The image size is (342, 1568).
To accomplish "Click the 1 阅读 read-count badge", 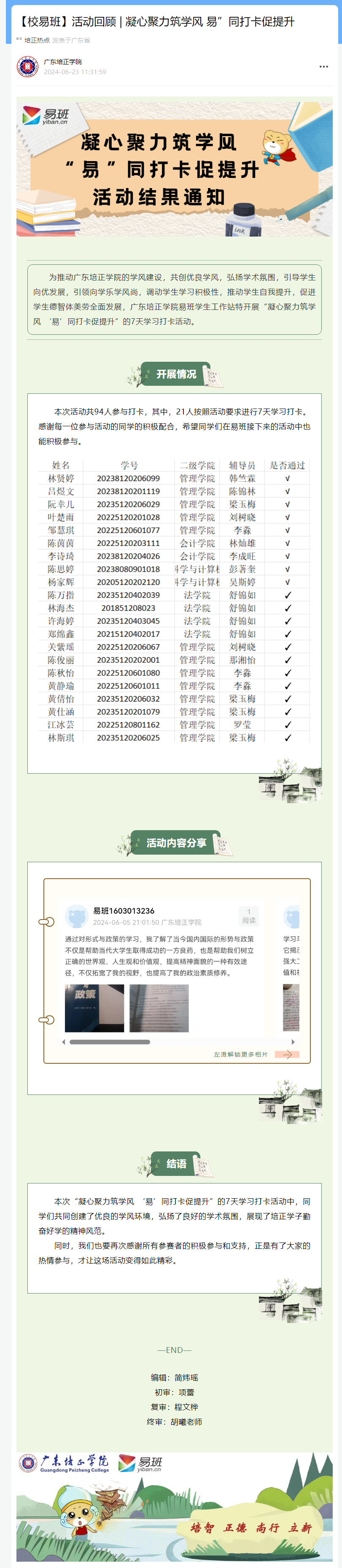I will (249, 916).
